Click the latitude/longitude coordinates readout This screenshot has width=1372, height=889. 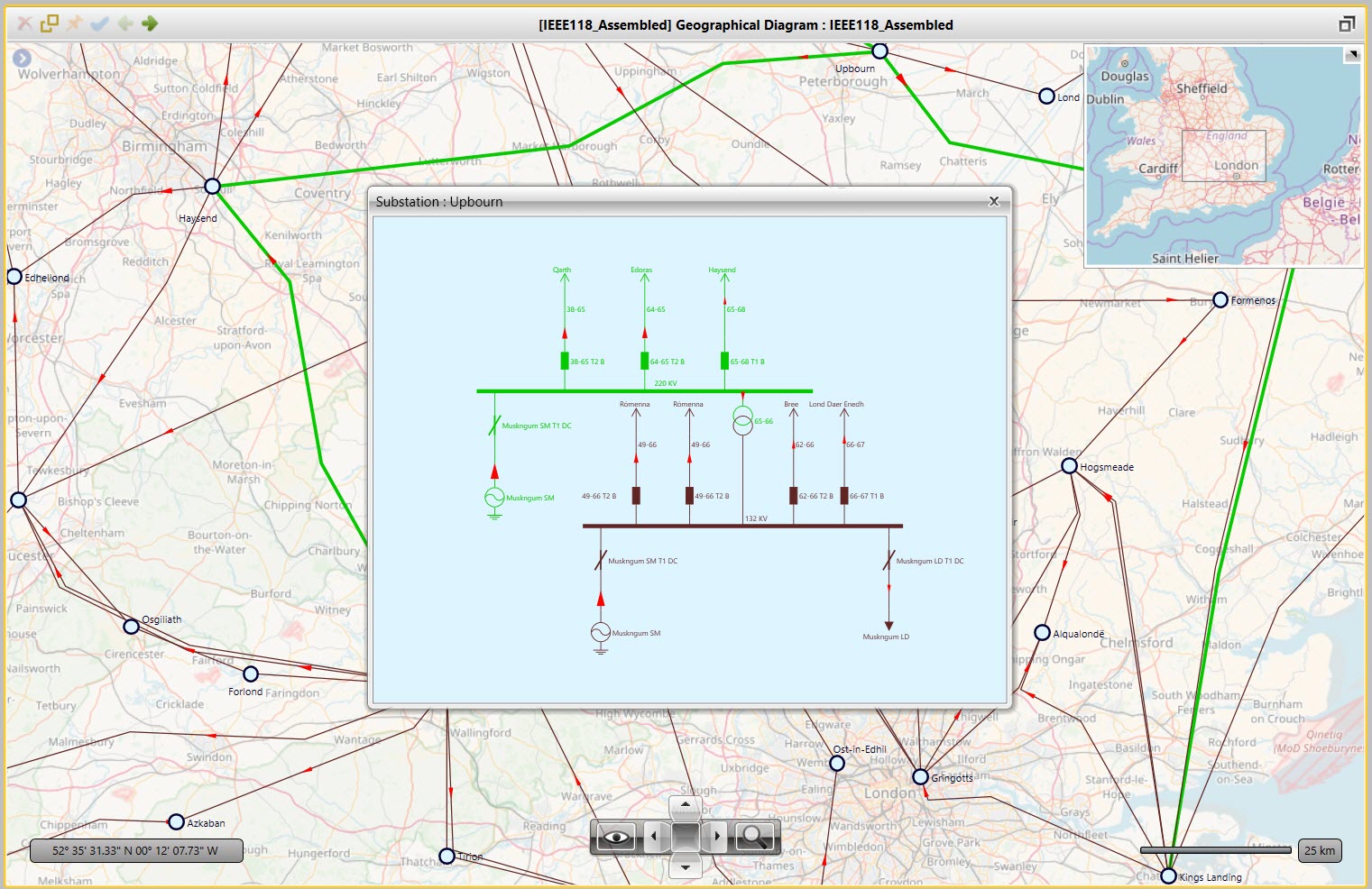point(136,850)
